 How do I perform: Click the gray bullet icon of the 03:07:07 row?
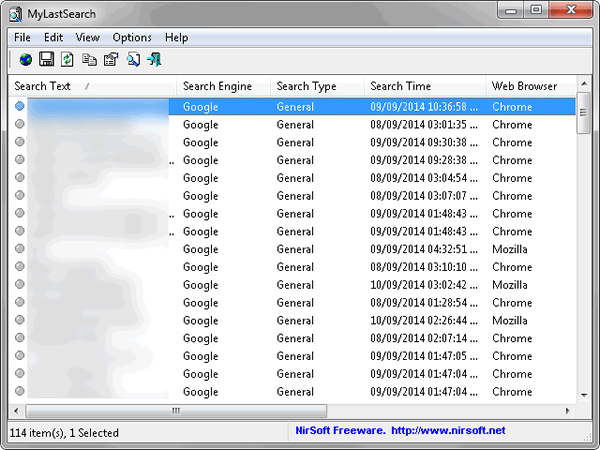click(x=20, y=195)
